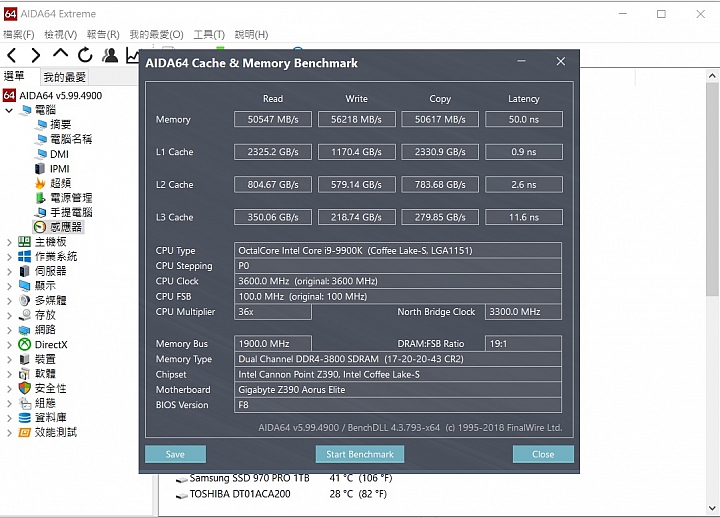720x518 pixels.
Task: Click the TOSHIBA DT01ACA200 row
Action: pyautogui.click(x=281, y=494)
